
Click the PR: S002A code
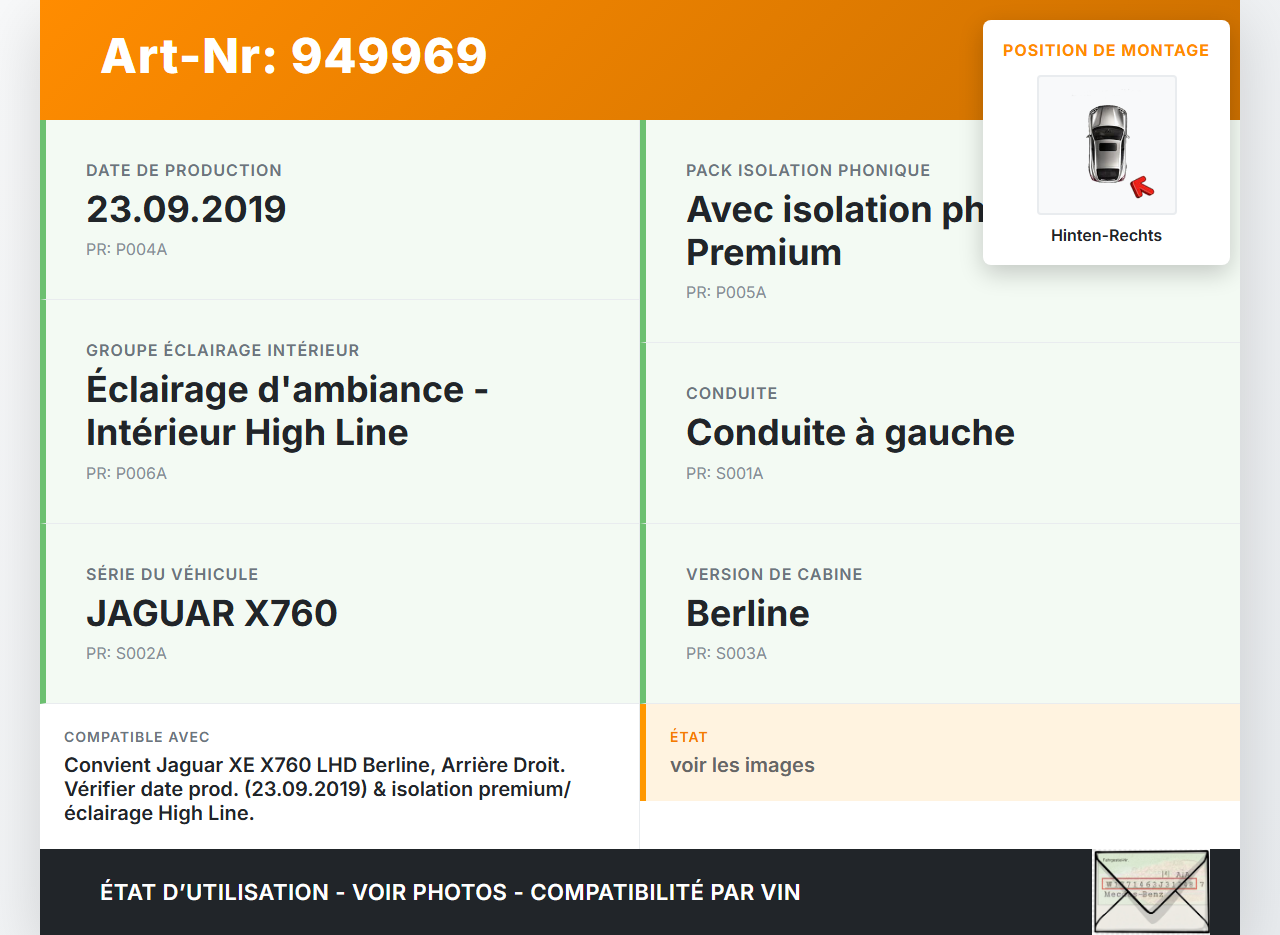(x=126, y=654)
